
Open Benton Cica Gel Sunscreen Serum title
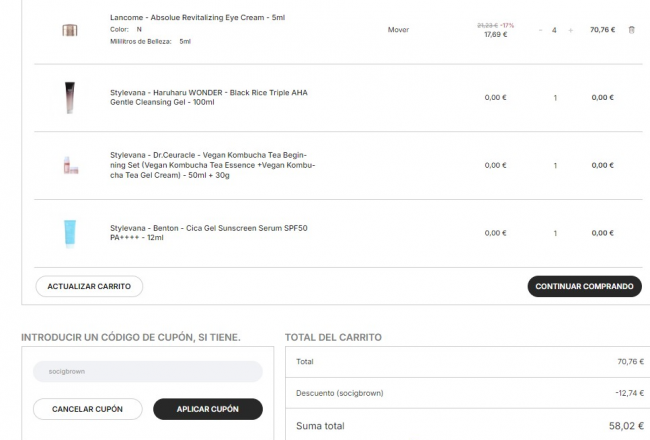[x=209, y=233]
